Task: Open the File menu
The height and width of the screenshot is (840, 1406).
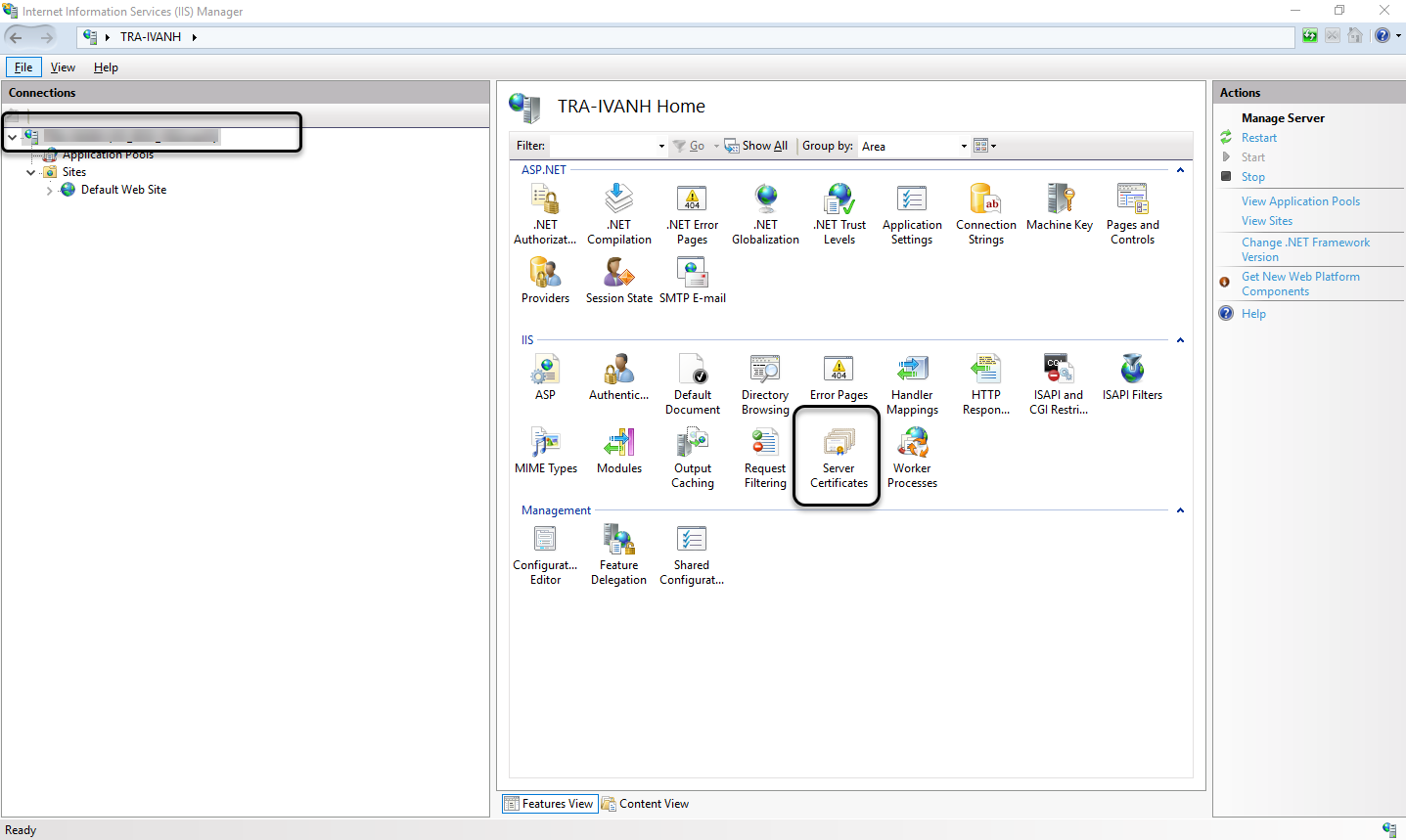Action: click(x=23, y=67)
